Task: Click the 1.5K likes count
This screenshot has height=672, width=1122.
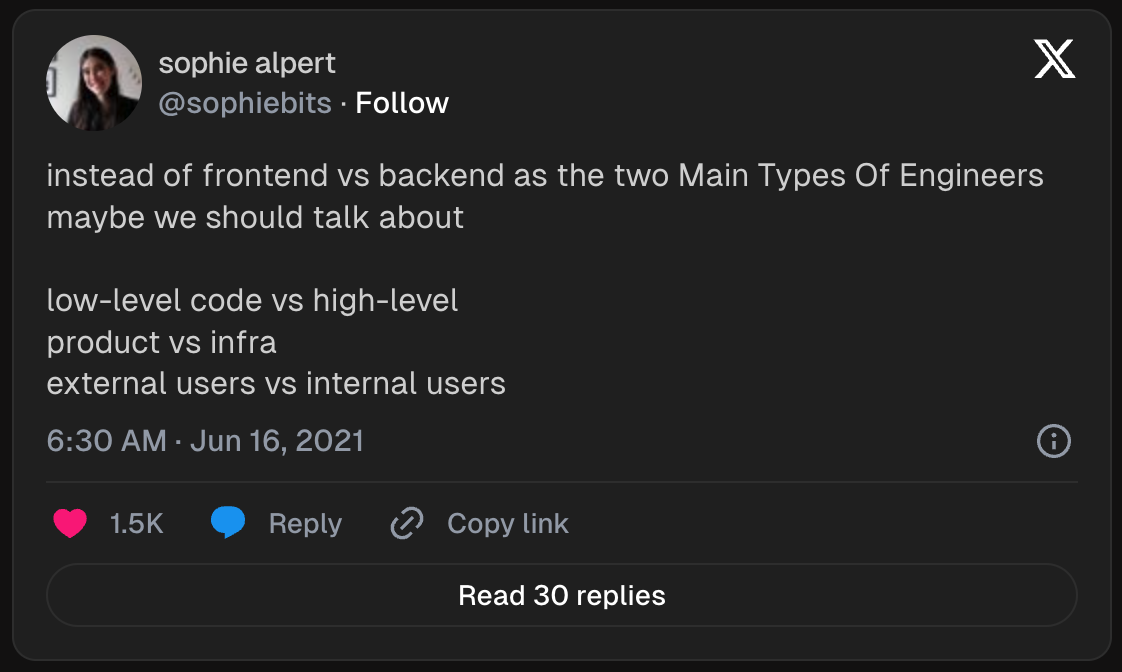Action: pos(137,524)
